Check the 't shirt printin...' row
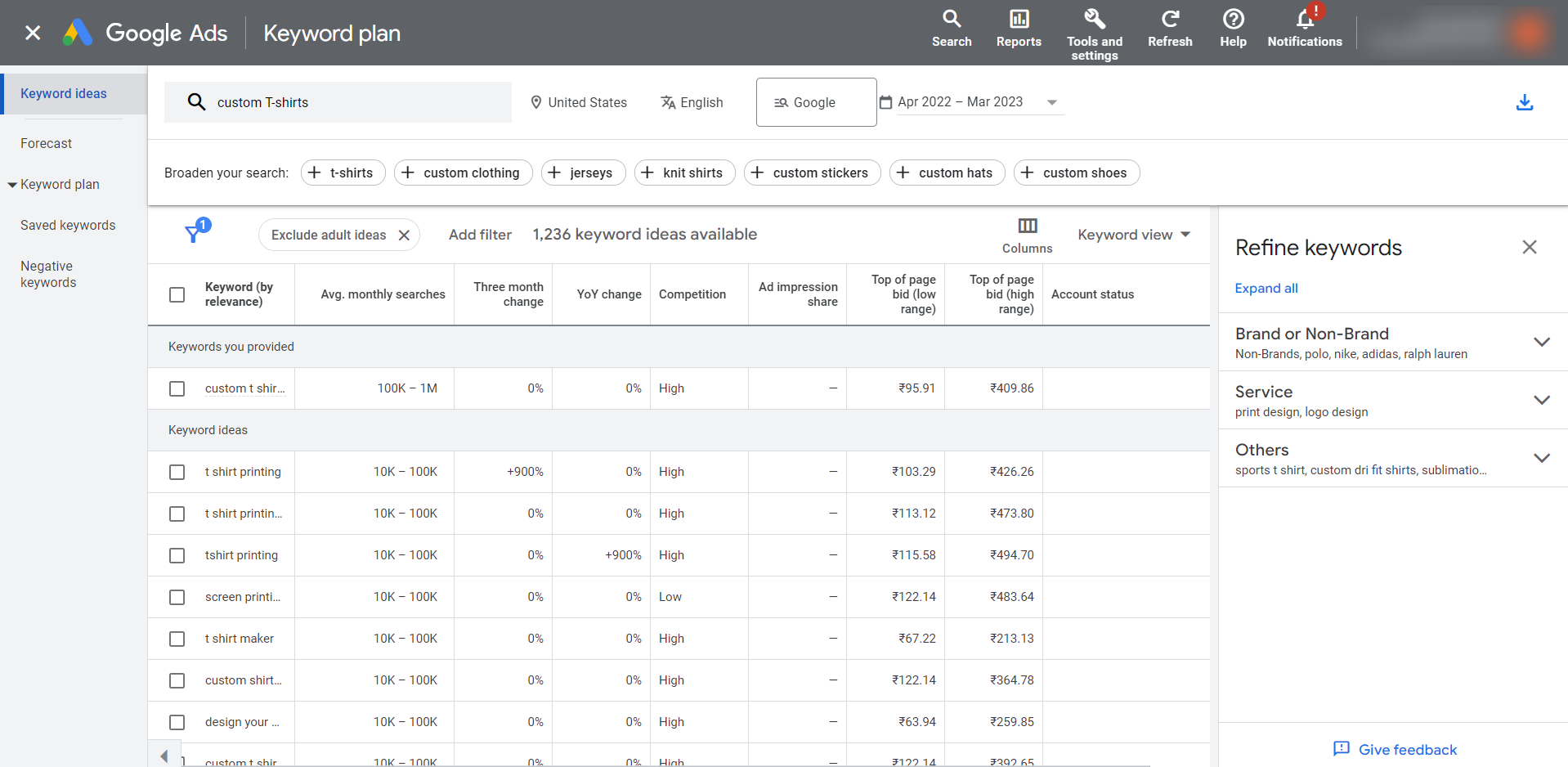Viewport: 1568px width, 767px height. tap(177, 514)
